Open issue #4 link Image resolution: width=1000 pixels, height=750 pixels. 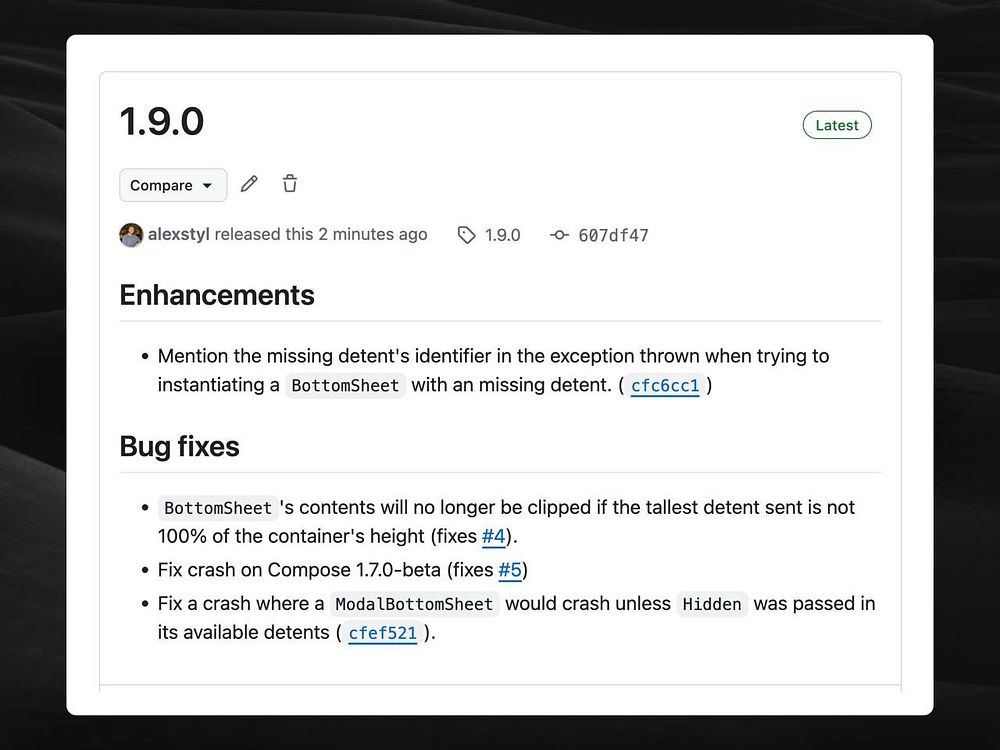[494, 537]
